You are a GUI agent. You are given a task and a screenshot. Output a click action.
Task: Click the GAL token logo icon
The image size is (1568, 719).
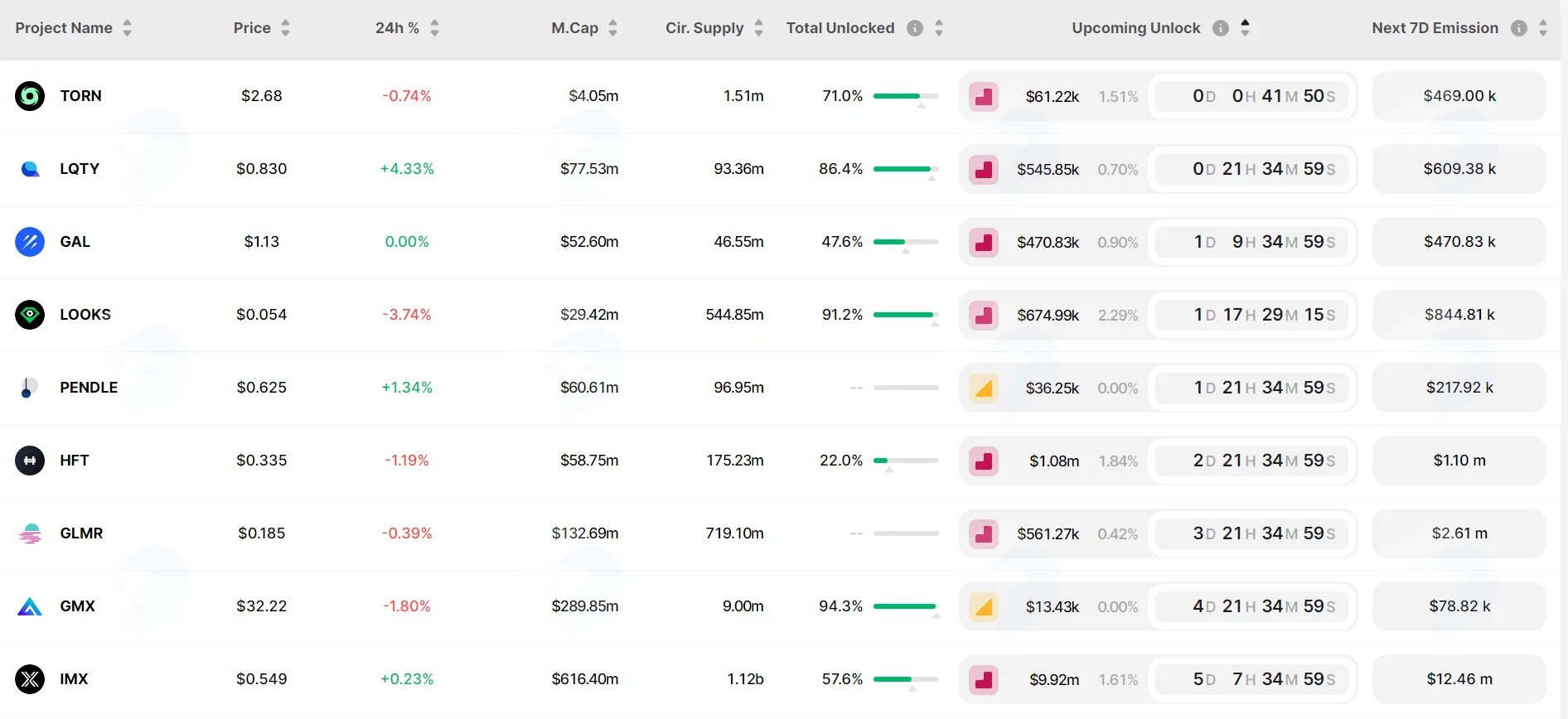click(x=30, y=242)
